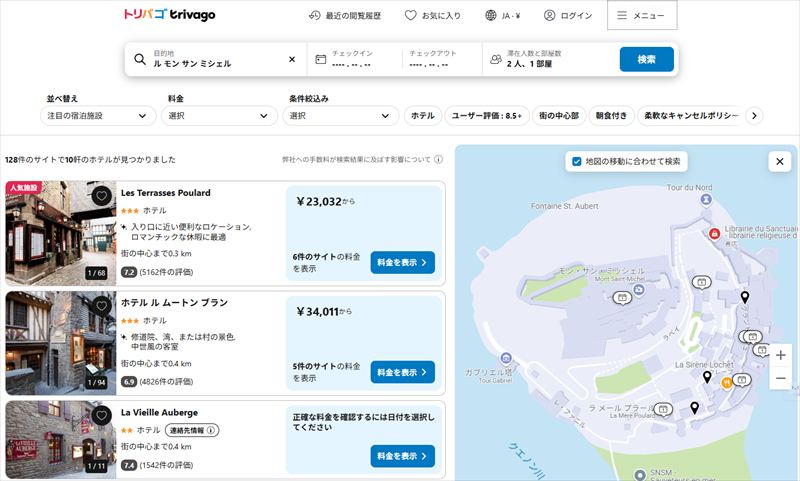Open the La Vieille Auberge hotel title
Image resolution: width=800 pixels, height=481 pixels.
coord(159,412)
